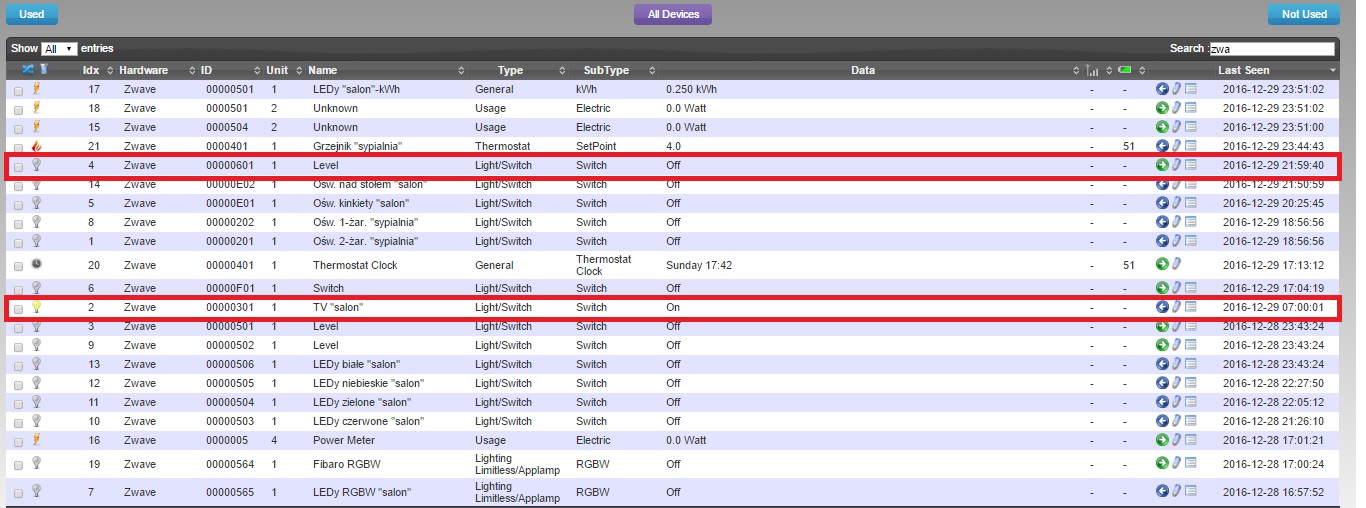Click the green add-device arrow for Power Meter
The image size is (1366, 508).
click(1162, 440)
